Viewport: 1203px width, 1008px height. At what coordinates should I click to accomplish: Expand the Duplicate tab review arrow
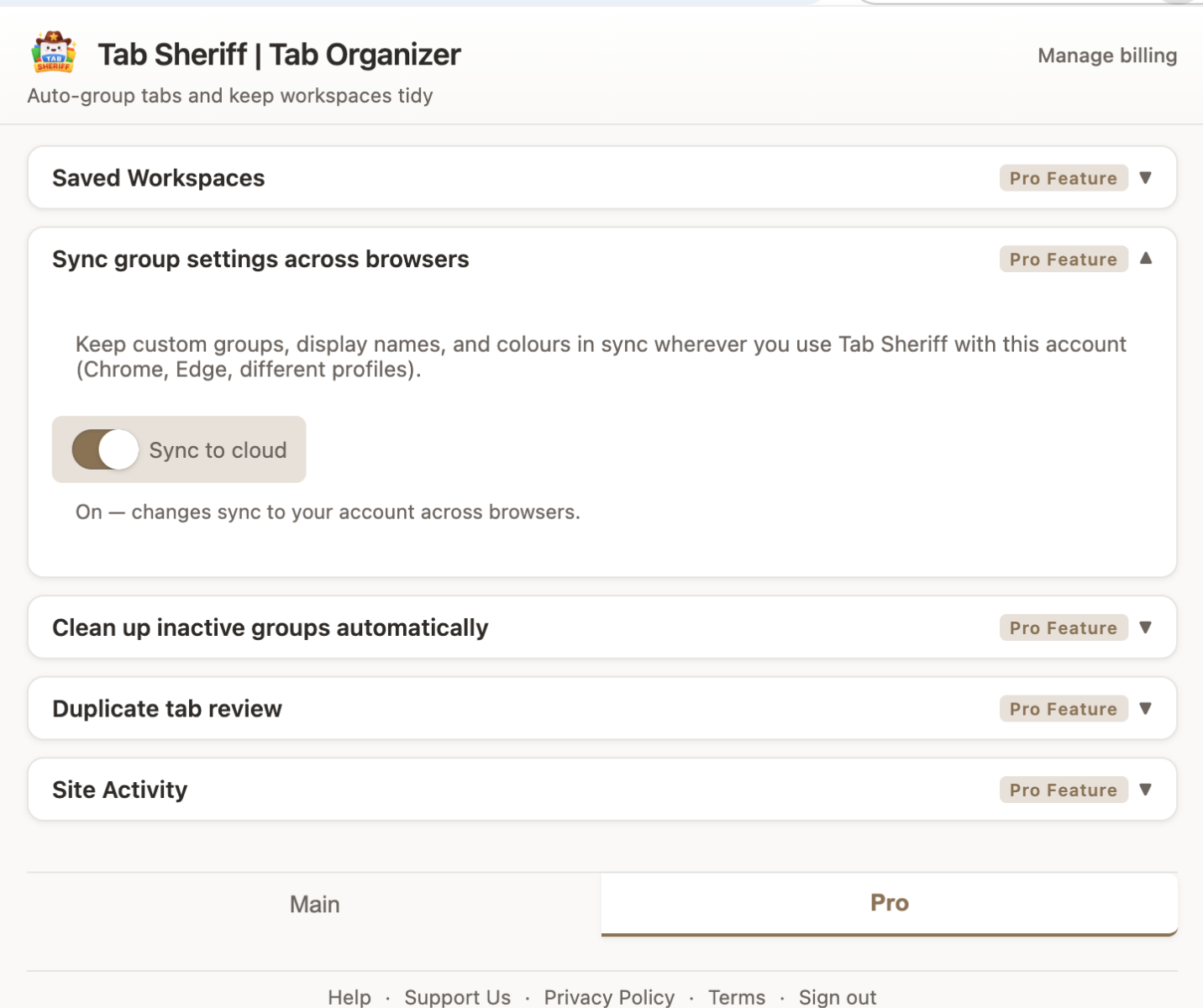click(1145, 708)
